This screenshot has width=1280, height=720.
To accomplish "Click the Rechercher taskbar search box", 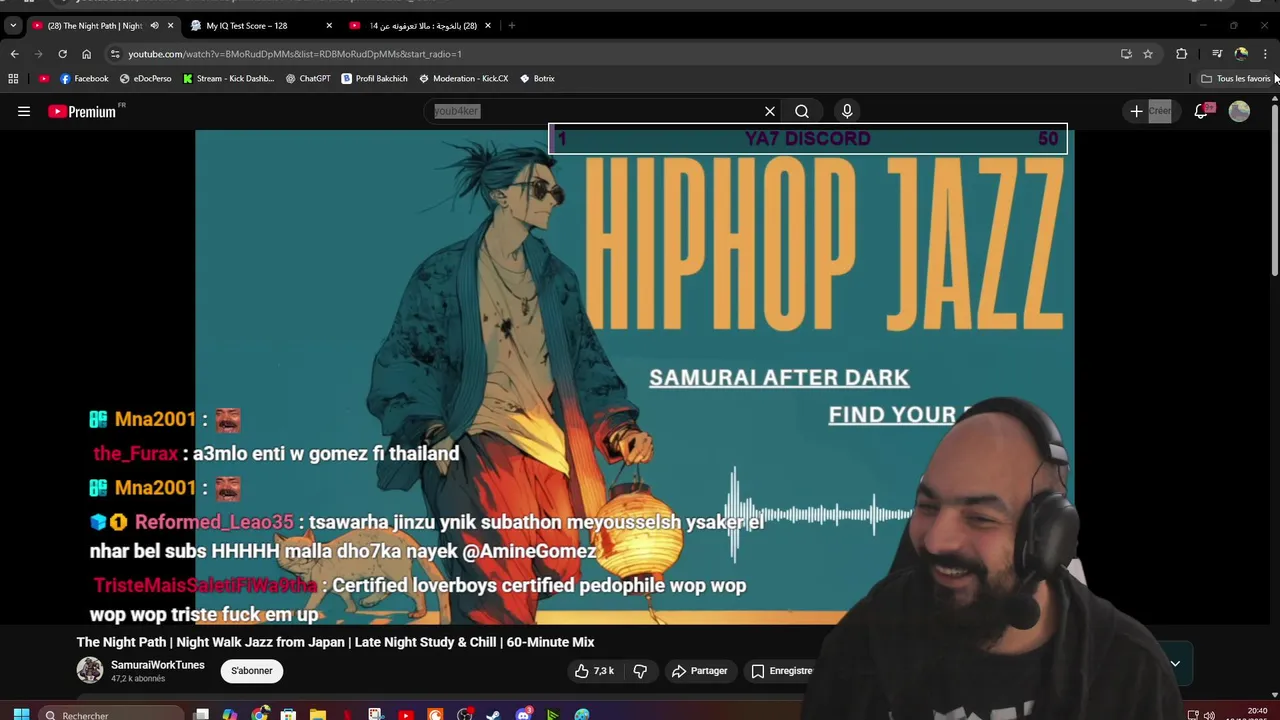I will (x=112, y=714).
